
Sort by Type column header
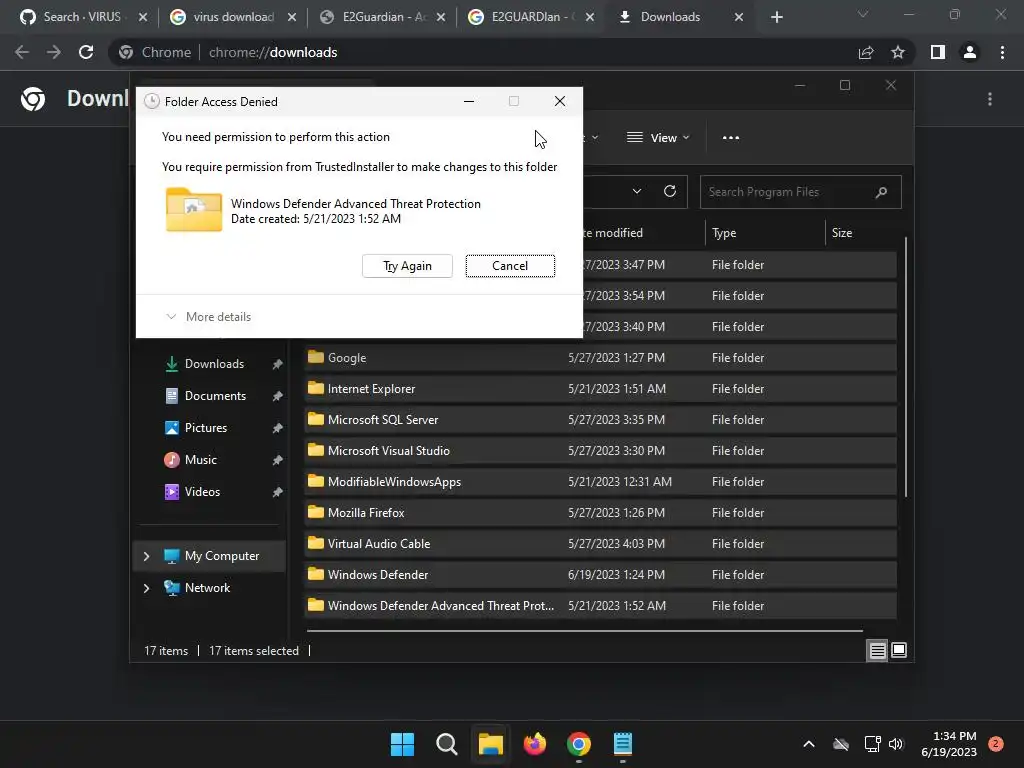(x=765, y=233)
